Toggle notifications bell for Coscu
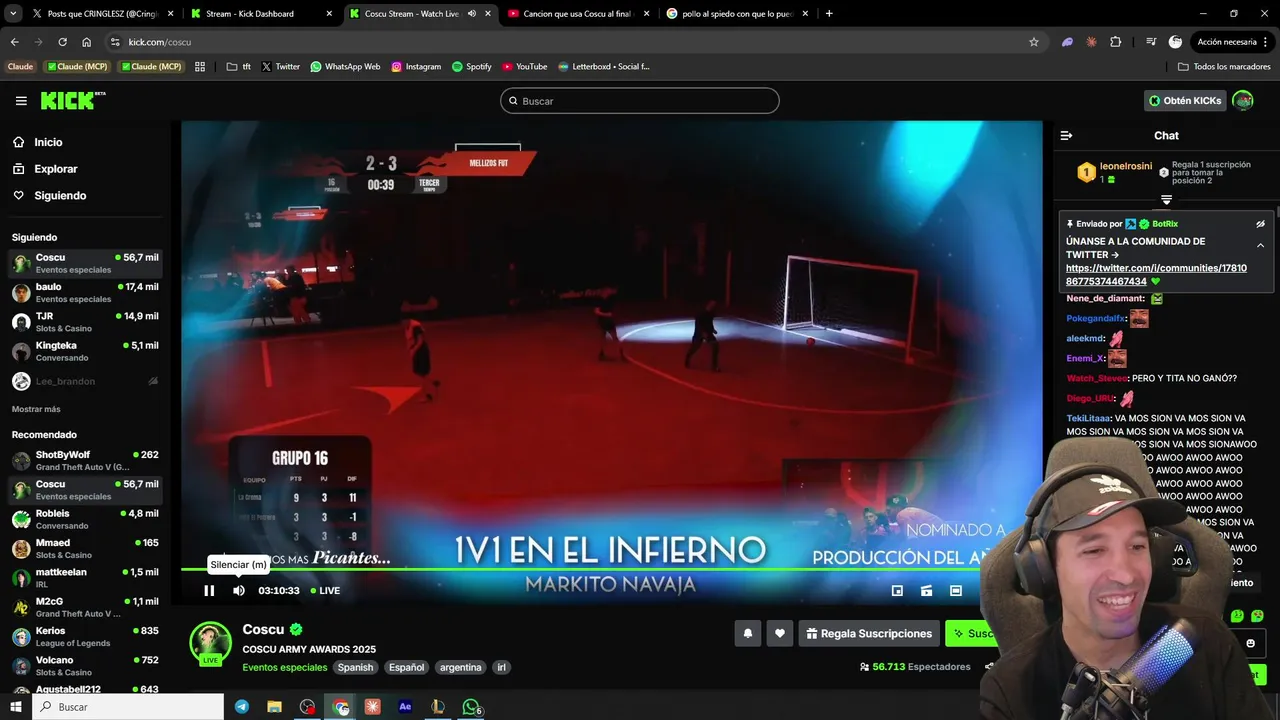This screenshot has width=1280, height=720. [748, 633]
